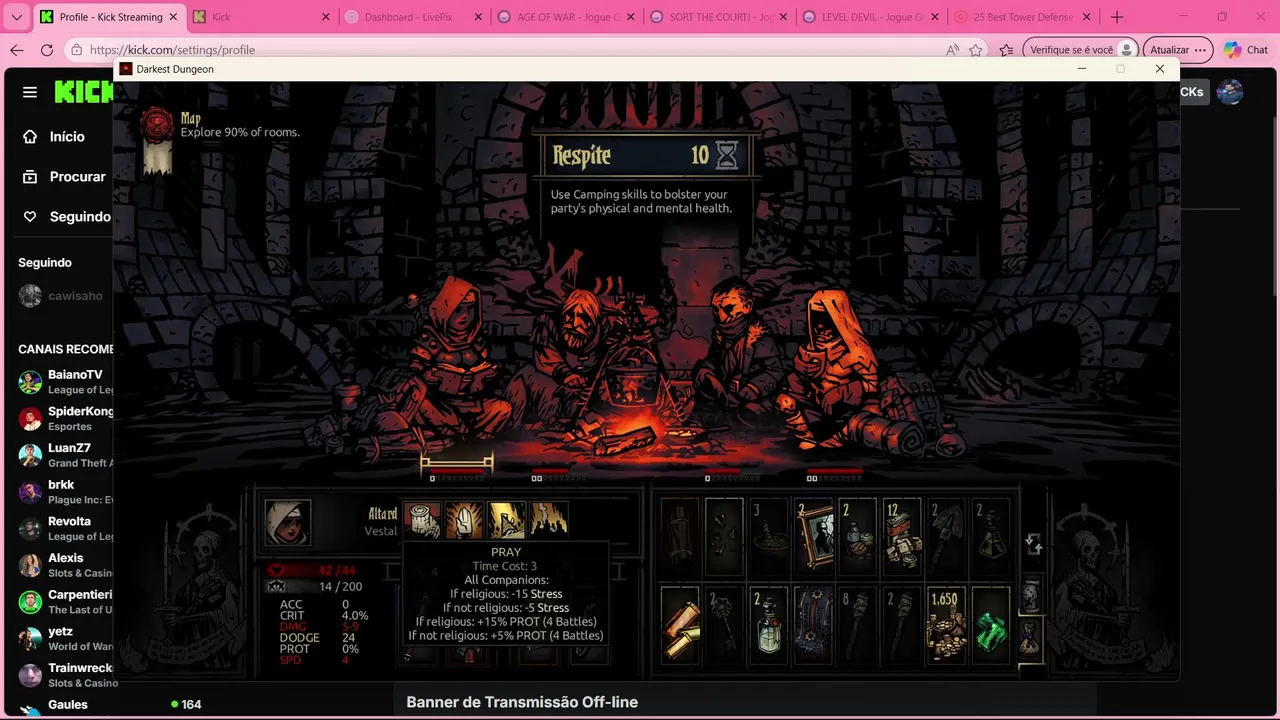Select the green emerald gem item
The image size is (1280, 720).
click(991, 625)
